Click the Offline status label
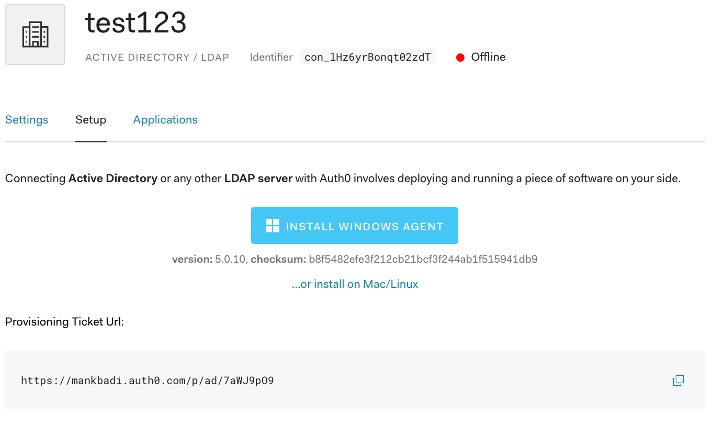Viewport: 725px width, 427px height. [488, 57]
